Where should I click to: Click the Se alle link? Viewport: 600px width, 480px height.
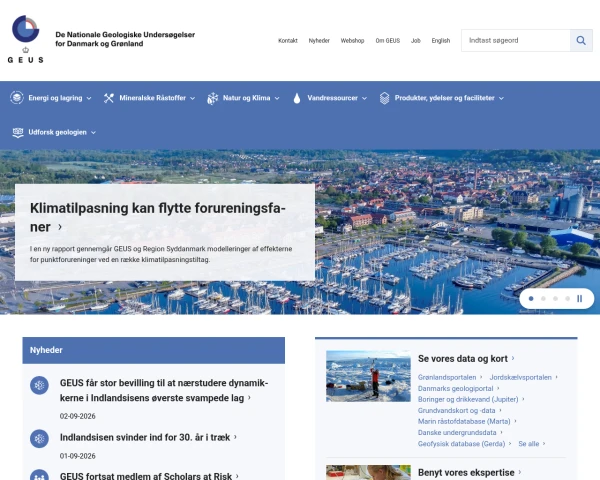(529, 444)
